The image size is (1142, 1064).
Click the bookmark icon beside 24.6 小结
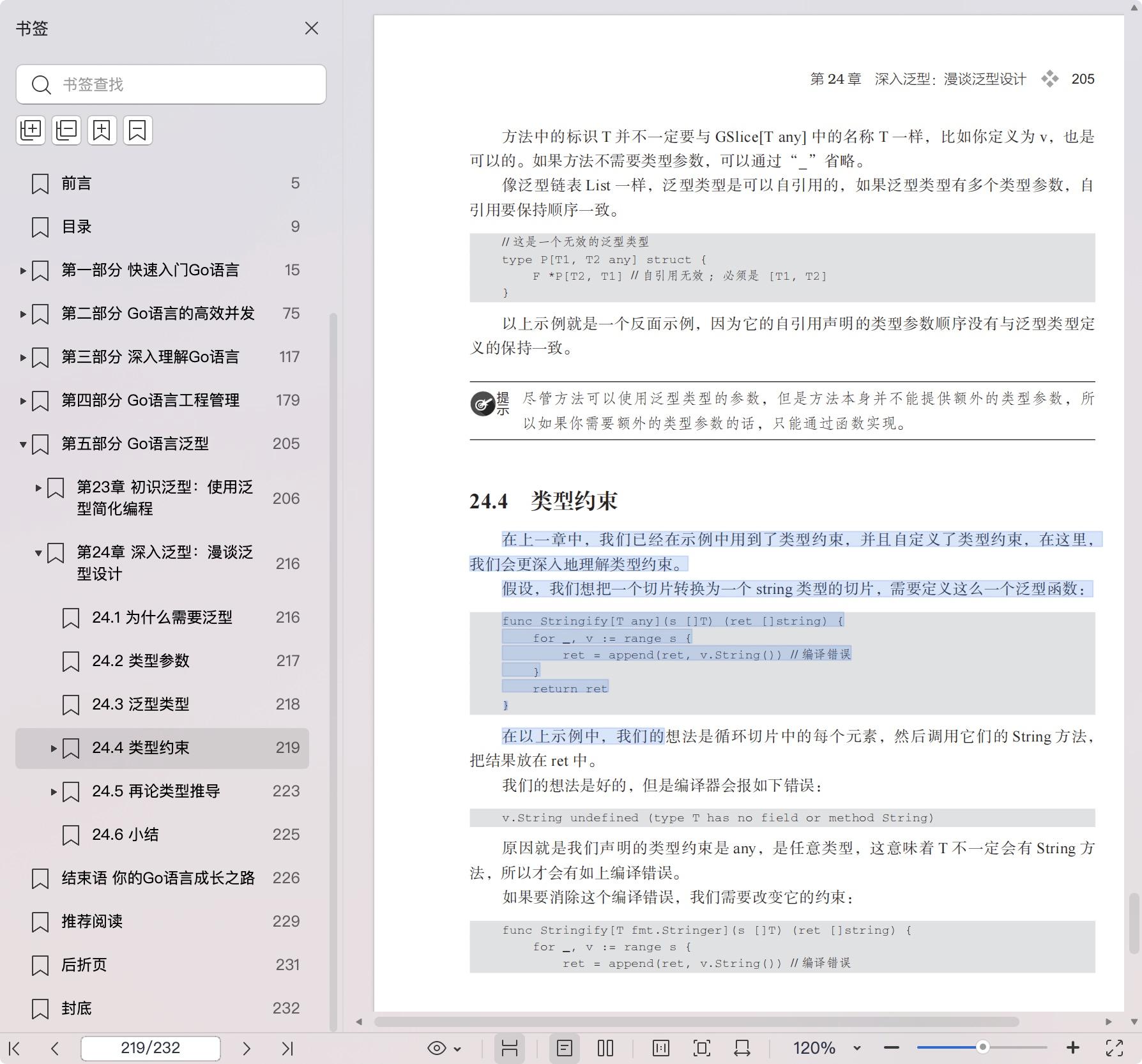tap(71, 835)
